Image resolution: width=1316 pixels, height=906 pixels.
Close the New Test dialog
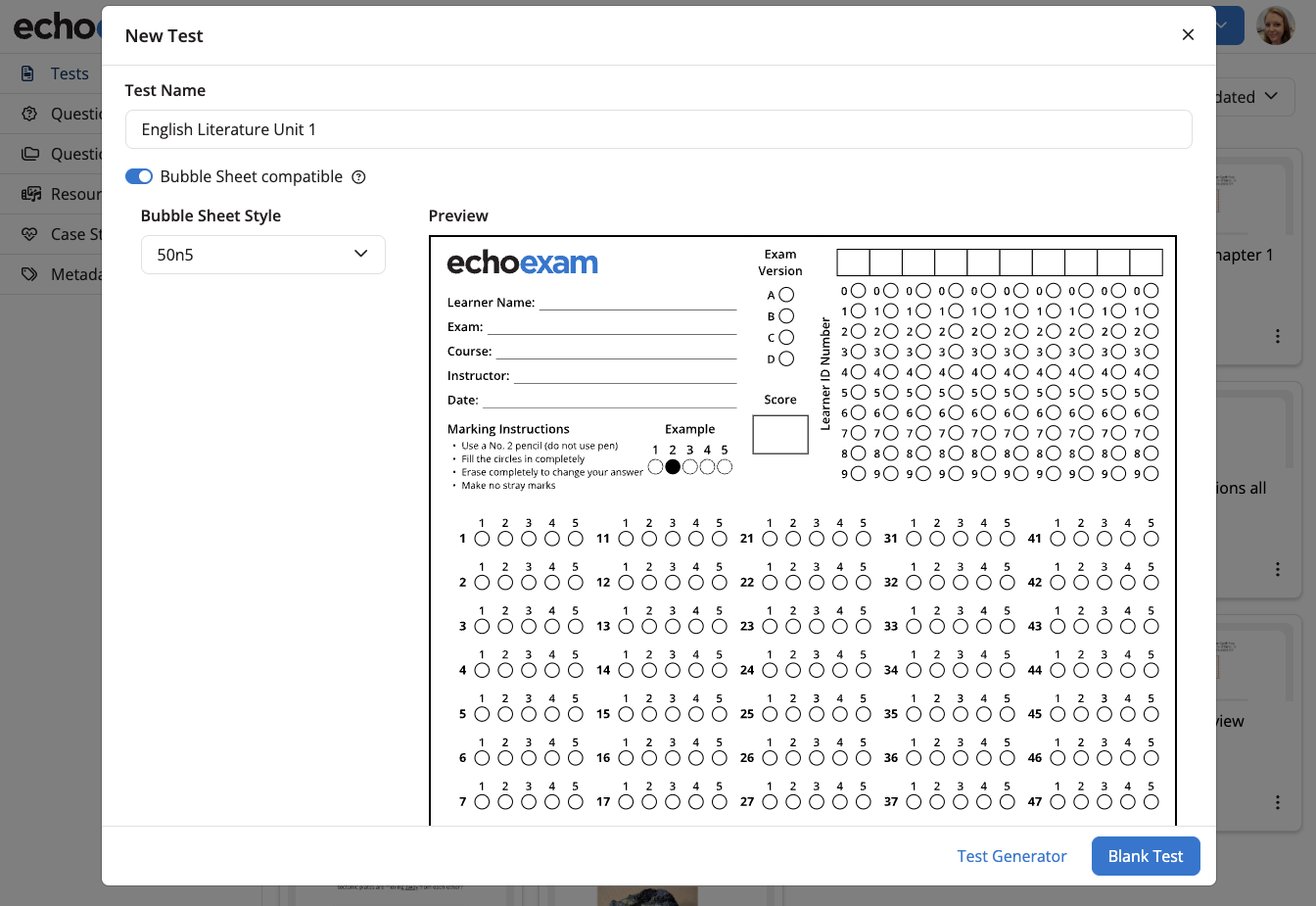[x=1188, y=35]
